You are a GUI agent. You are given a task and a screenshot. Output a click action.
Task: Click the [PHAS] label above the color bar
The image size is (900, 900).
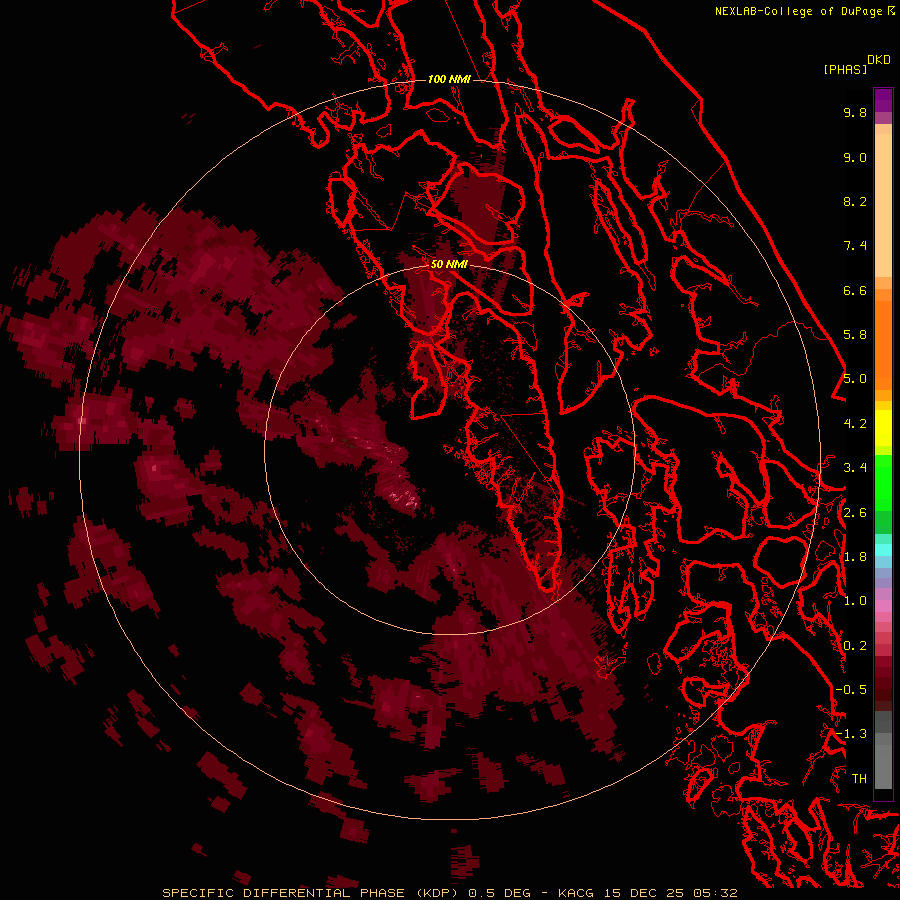coord(845,69)
